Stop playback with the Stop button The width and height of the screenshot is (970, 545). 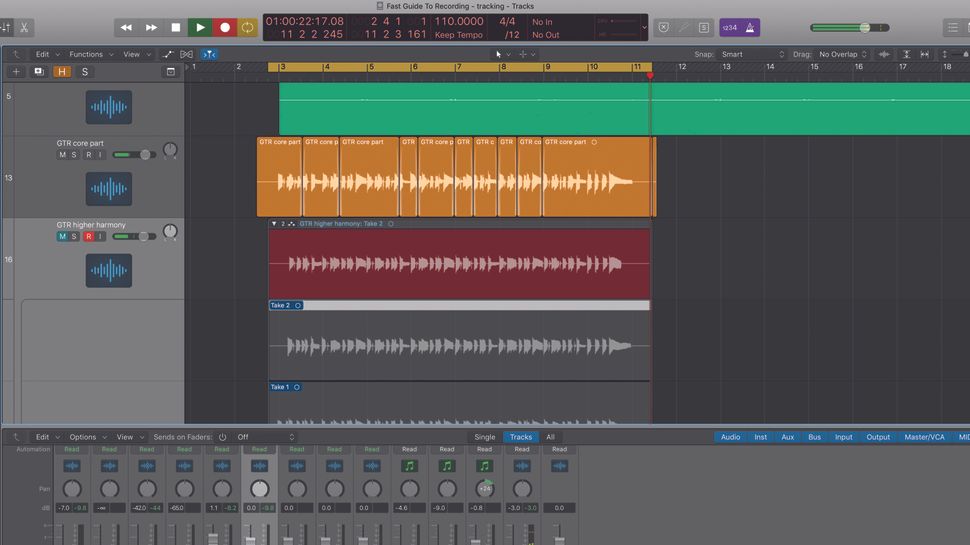(x=176, y=27)
